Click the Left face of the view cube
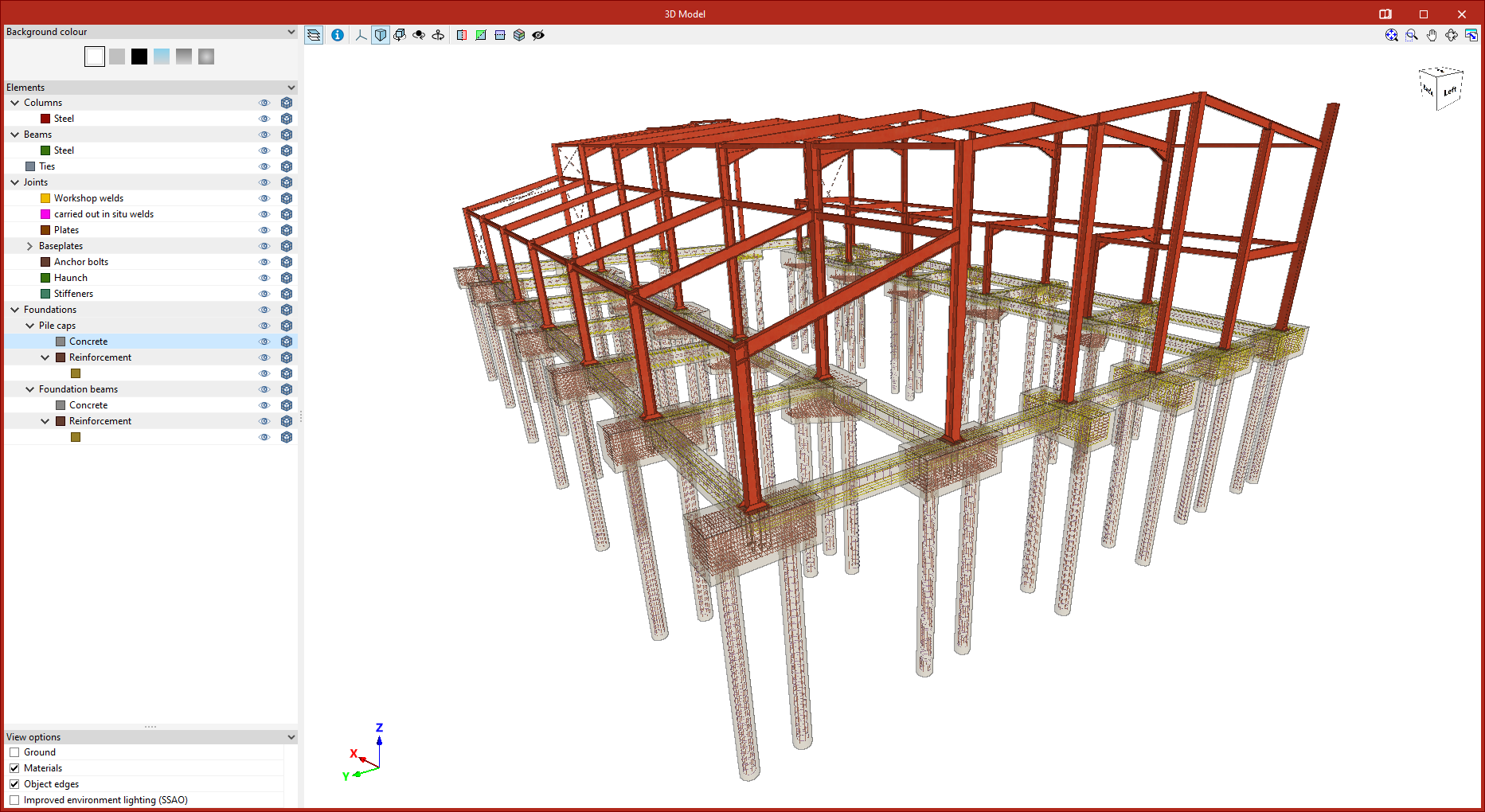1485x812 pixels. tap(1450, 92)
